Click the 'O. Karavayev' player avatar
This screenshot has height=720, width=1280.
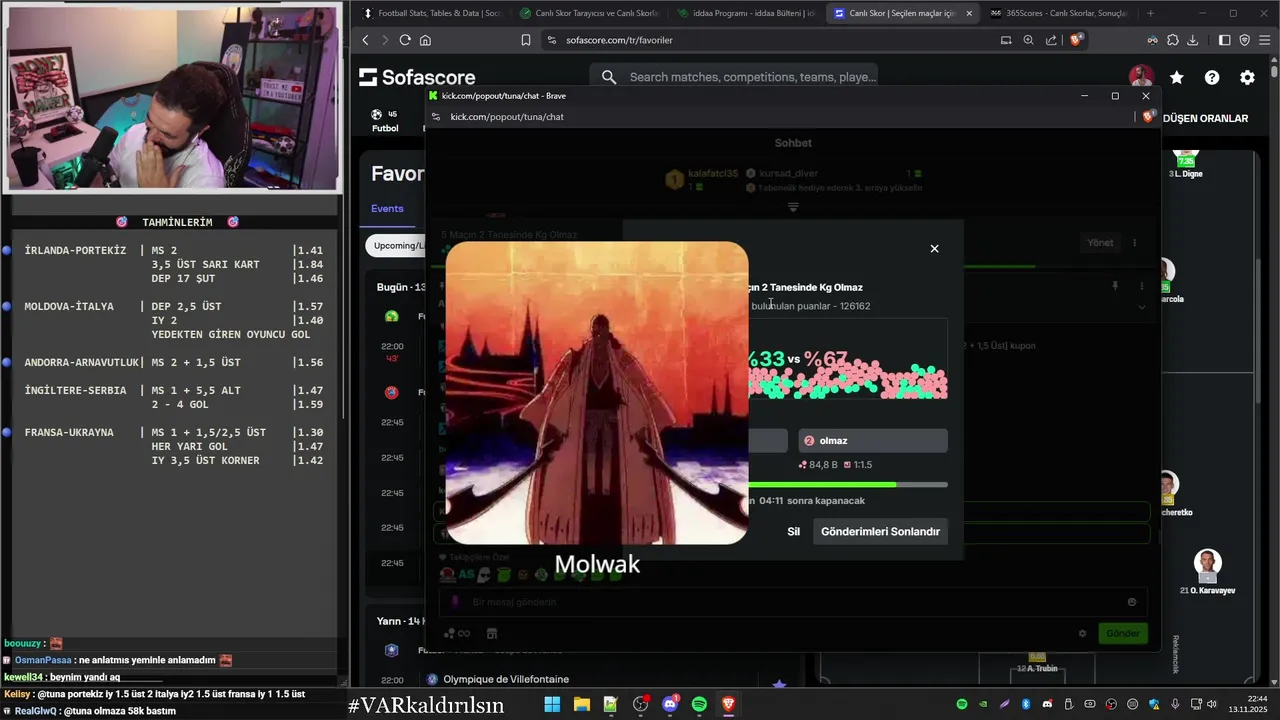click(x=1207, y=565)
